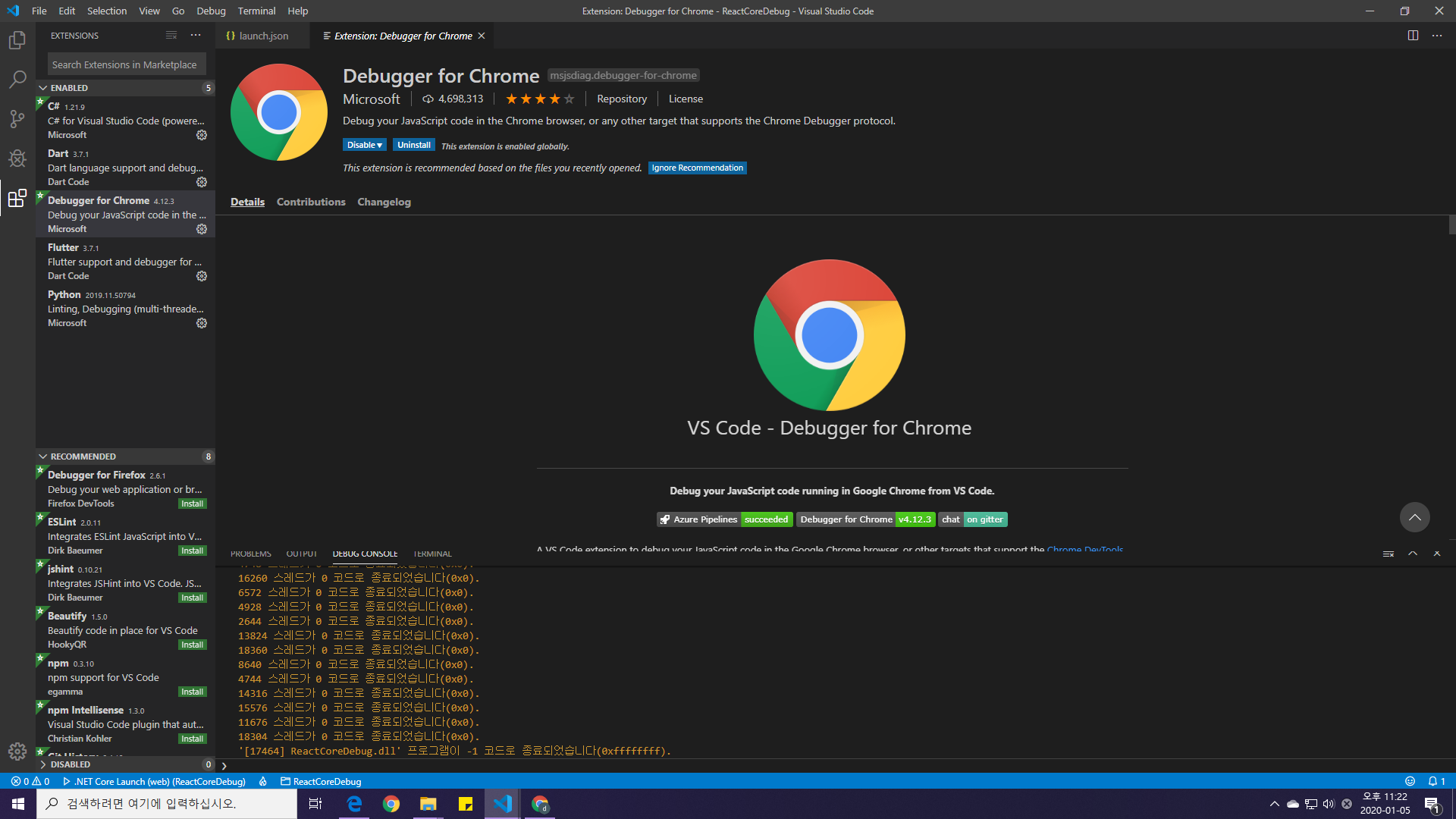Viewport: 1456px width, 819px height.
Task: Open the Search view icon
Action: pyautogui.click(x=17, y=80)
